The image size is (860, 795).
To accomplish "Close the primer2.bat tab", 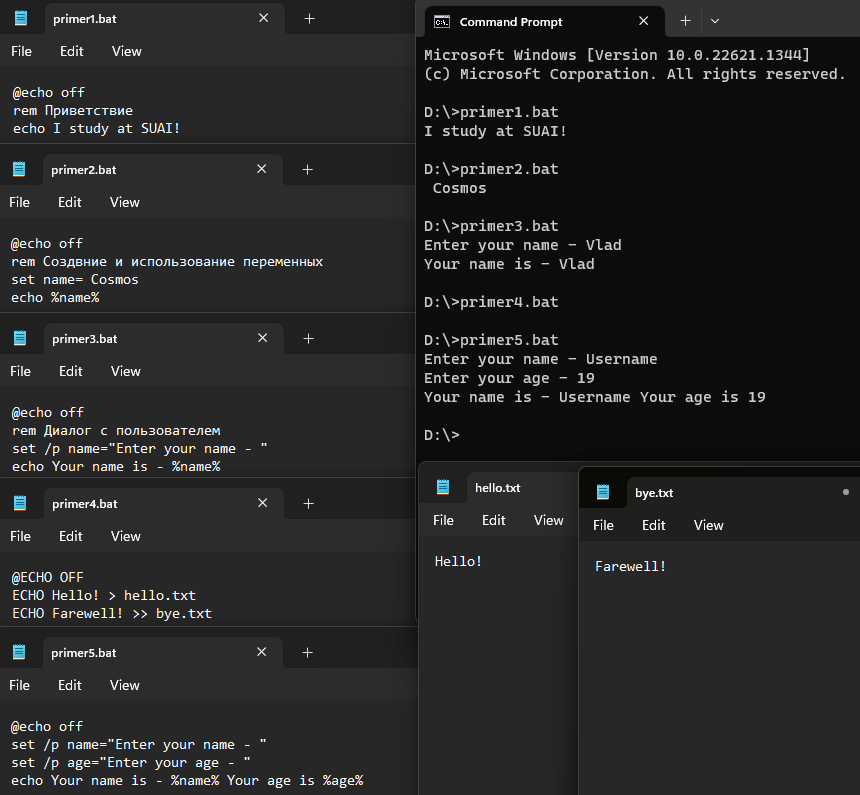I will (x=262, y=169).
